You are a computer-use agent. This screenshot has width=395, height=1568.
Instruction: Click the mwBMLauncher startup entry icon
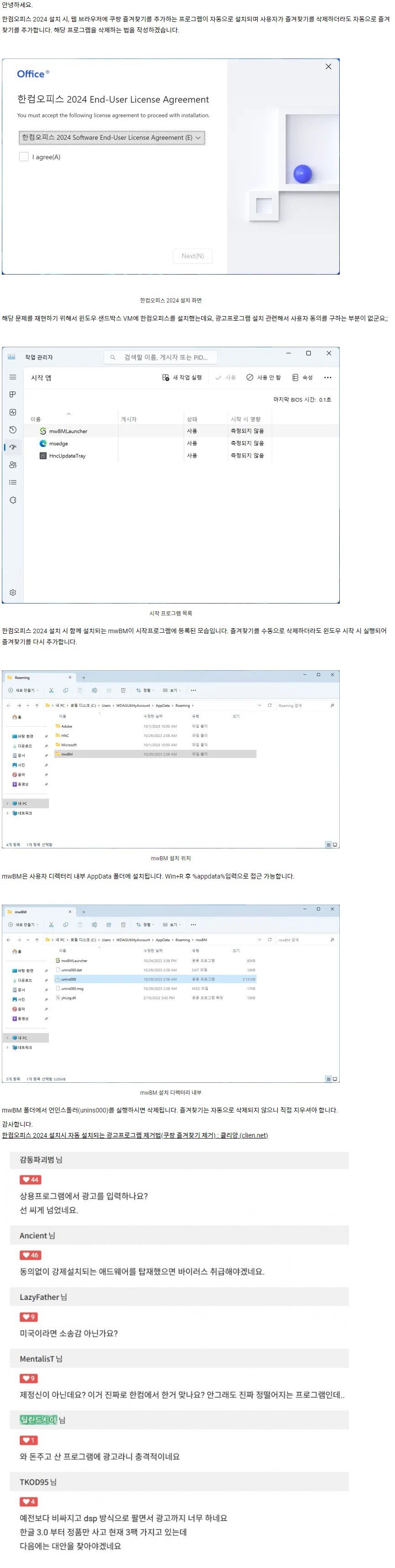coord(43,431)
